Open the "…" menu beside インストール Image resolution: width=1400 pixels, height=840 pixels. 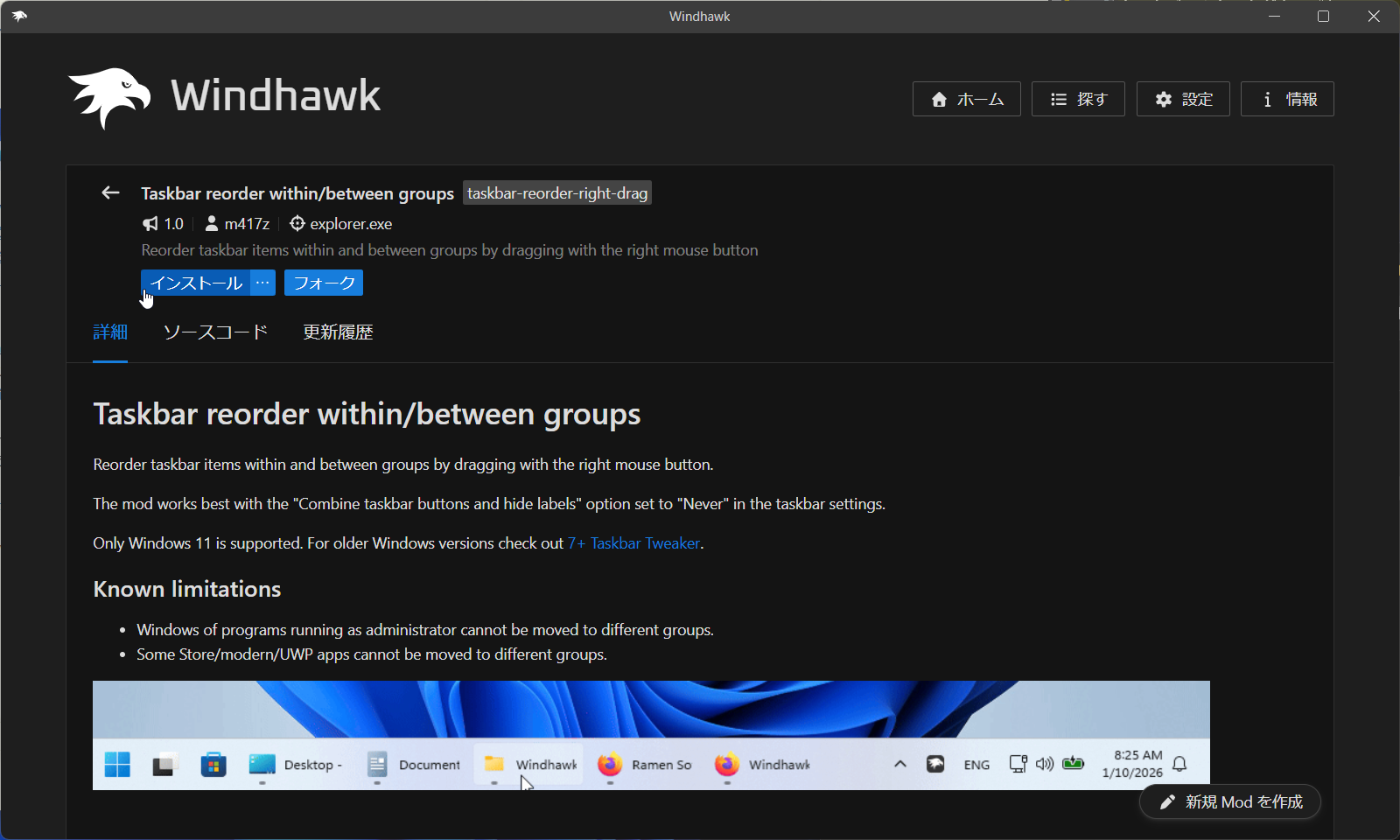262,283
